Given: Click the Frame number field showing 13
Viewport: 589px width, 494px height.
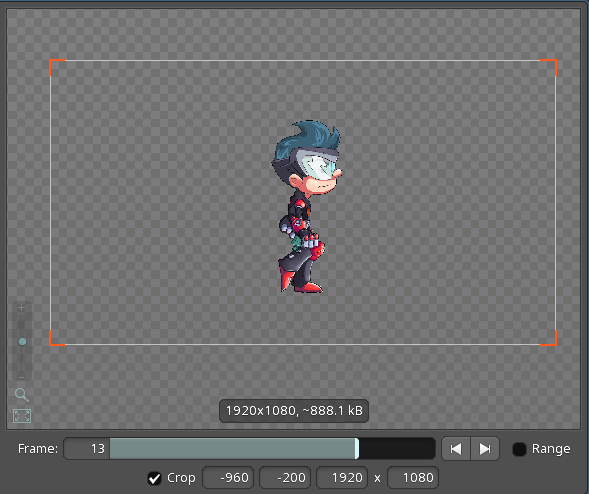Looking at the screenshot, I should (87, 449).
